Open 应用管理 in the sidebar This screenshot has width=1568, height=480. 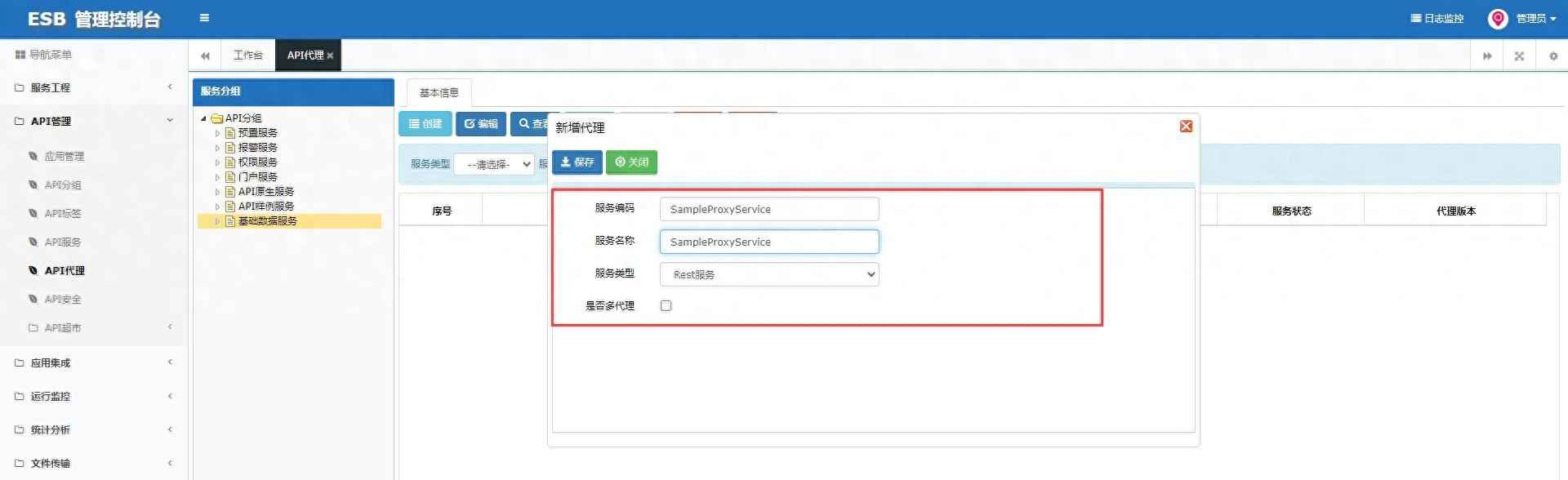tap(64, 156)
